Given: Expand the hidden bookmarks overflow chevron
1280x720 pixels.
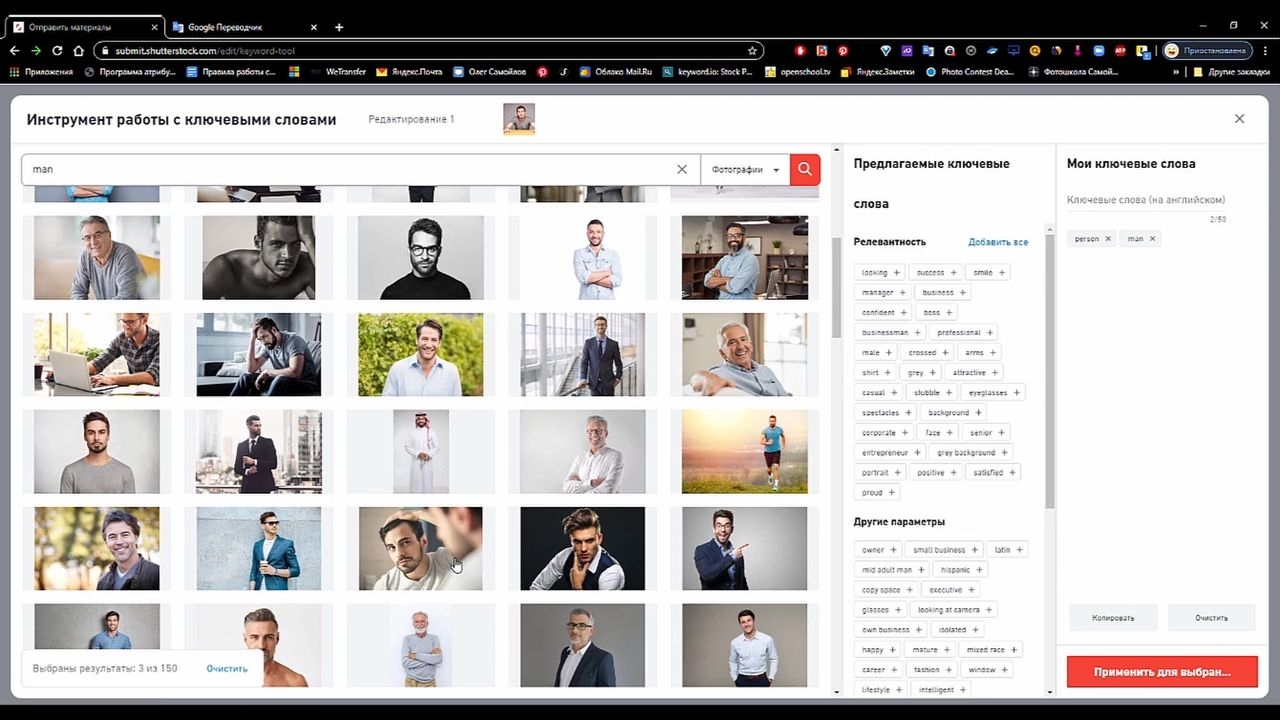Looking at the screenshot, I should point(1175,72).
